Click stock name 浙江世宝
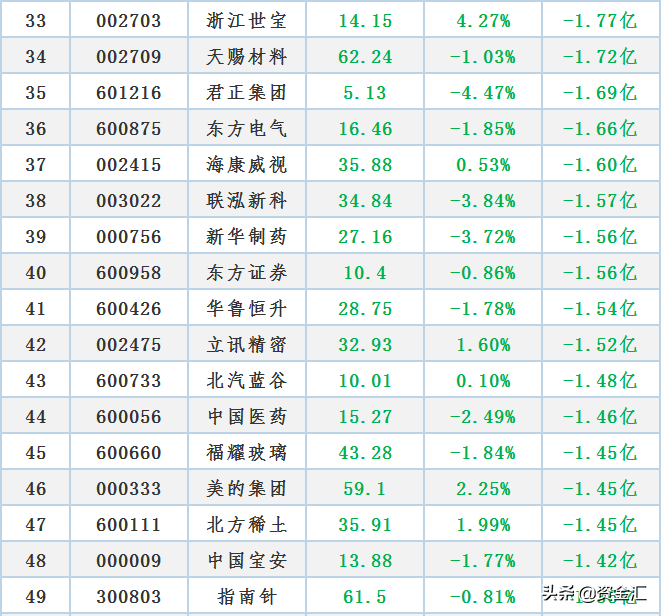Image resolution: width=661 pixels, height=616 pixels. 247,21
